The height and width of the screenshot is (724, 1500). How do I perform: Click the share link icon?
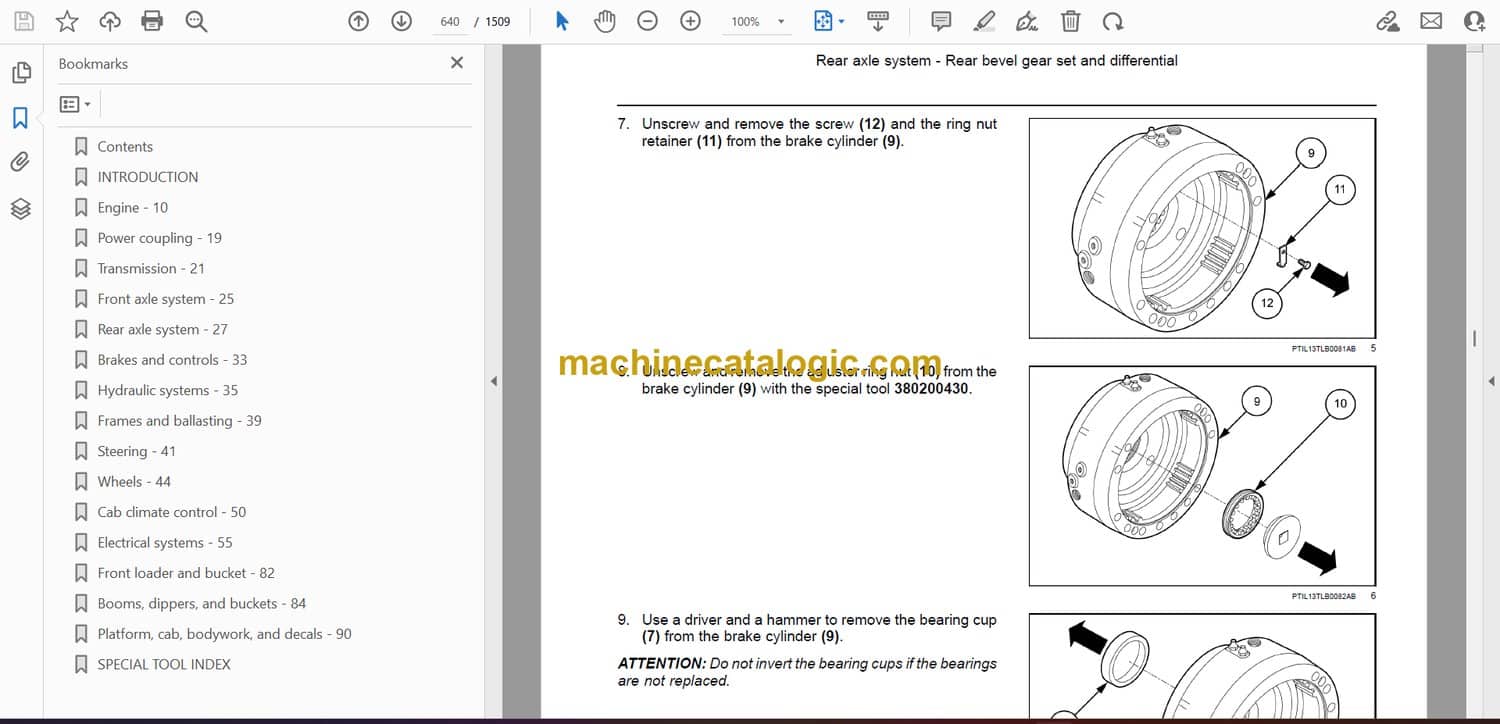1387,21
